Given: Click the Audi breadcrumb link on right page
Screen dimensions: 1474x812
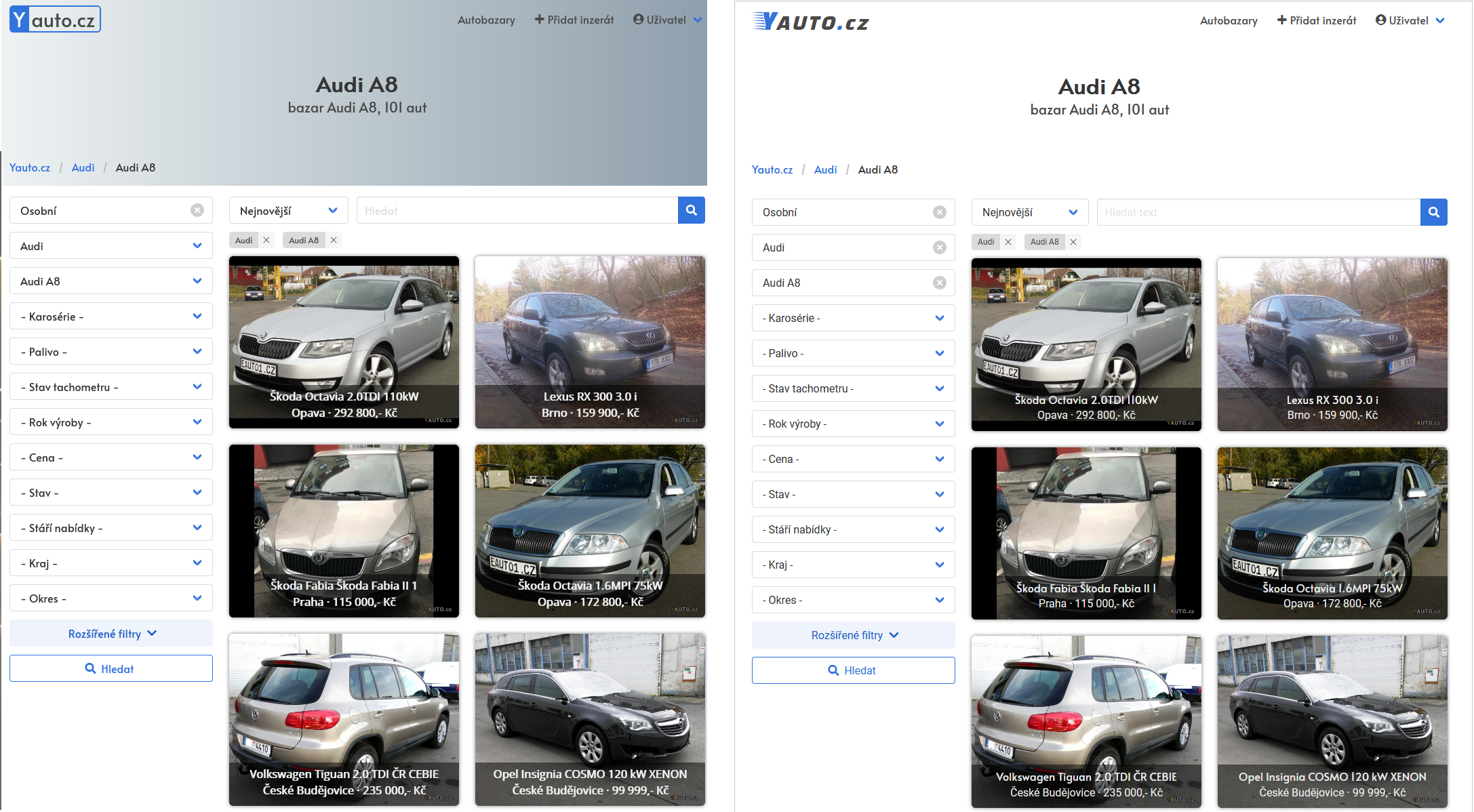Looking at the screenshot, I should pyautogui.click(x=825, y=169).
